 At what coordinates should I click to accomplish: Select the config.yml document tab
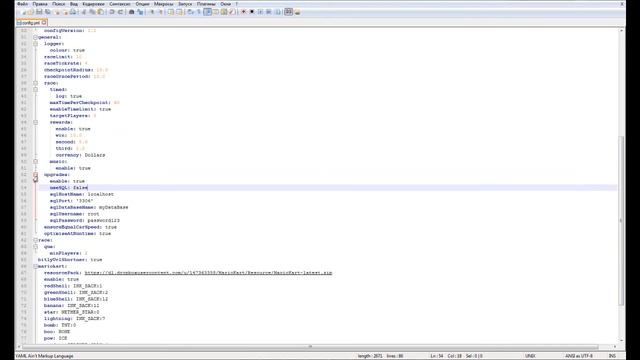pos(31,23)
